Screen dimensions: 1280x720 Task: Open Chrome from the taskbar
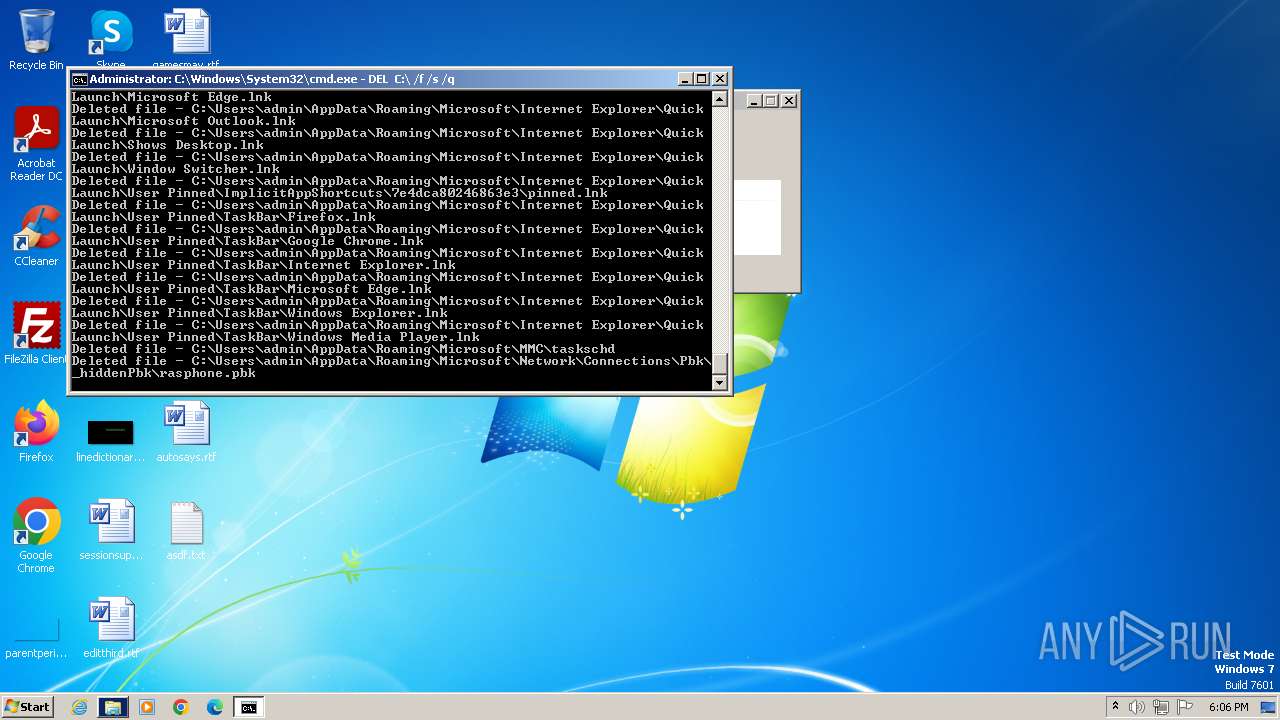tap(181, 707)
